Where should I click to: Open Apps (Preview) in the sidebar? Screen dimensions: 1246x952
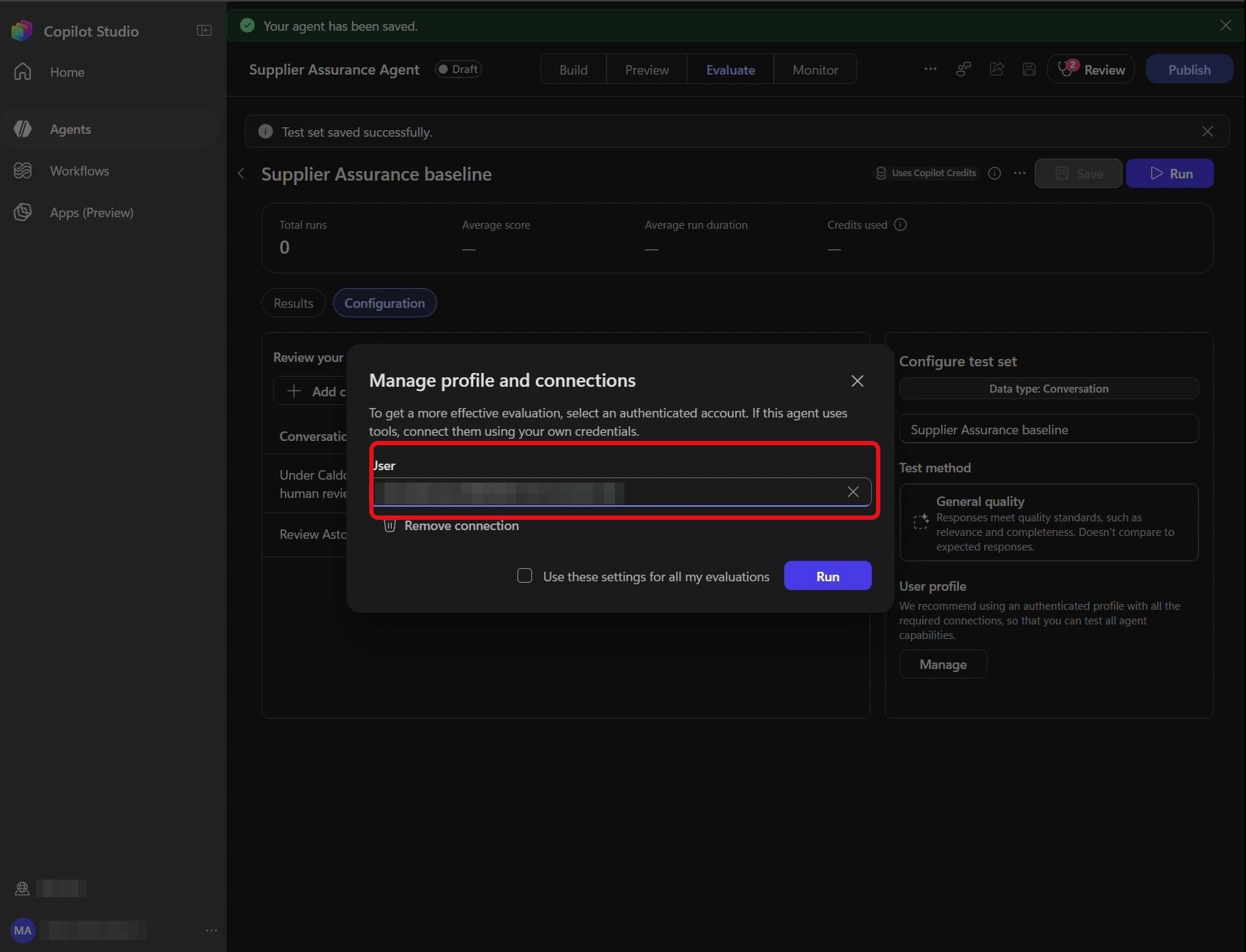pyautogui.click(x=91, y=212)
